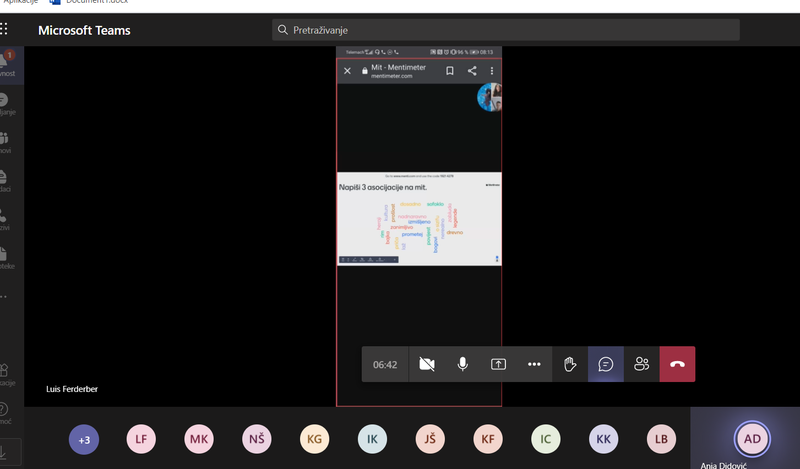800x469 pixels.
Task: Click the Microsoft Teams title
Action: (84, 31)
